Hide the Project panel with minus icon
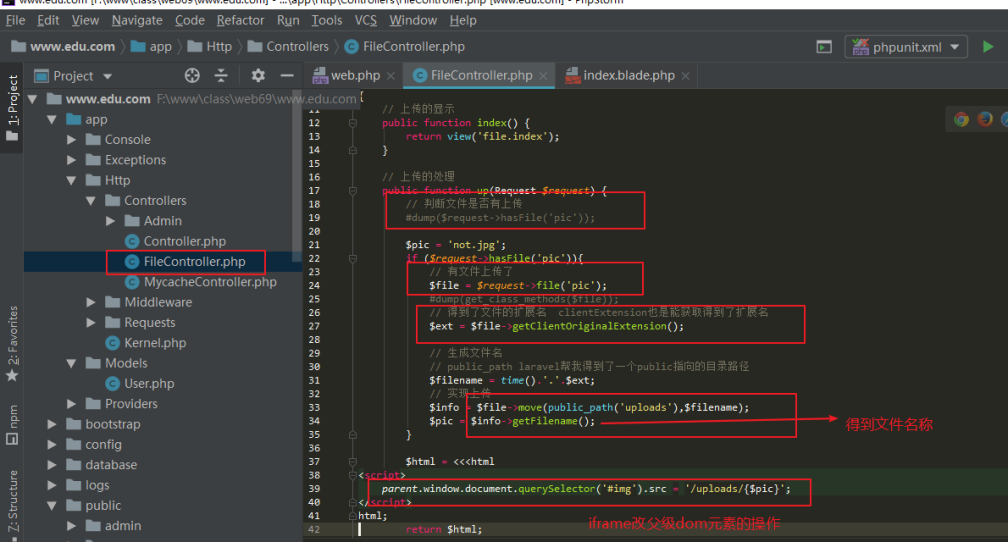This screenshot has height=543, width=1008. coord(287,76)
